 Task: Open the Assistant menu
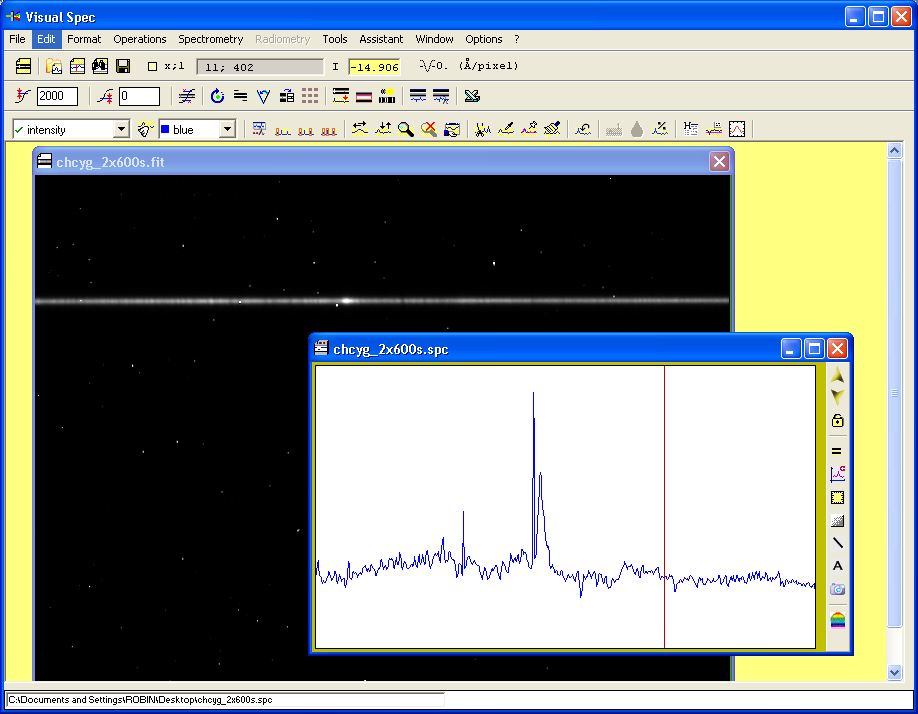[x=381, y=39]
